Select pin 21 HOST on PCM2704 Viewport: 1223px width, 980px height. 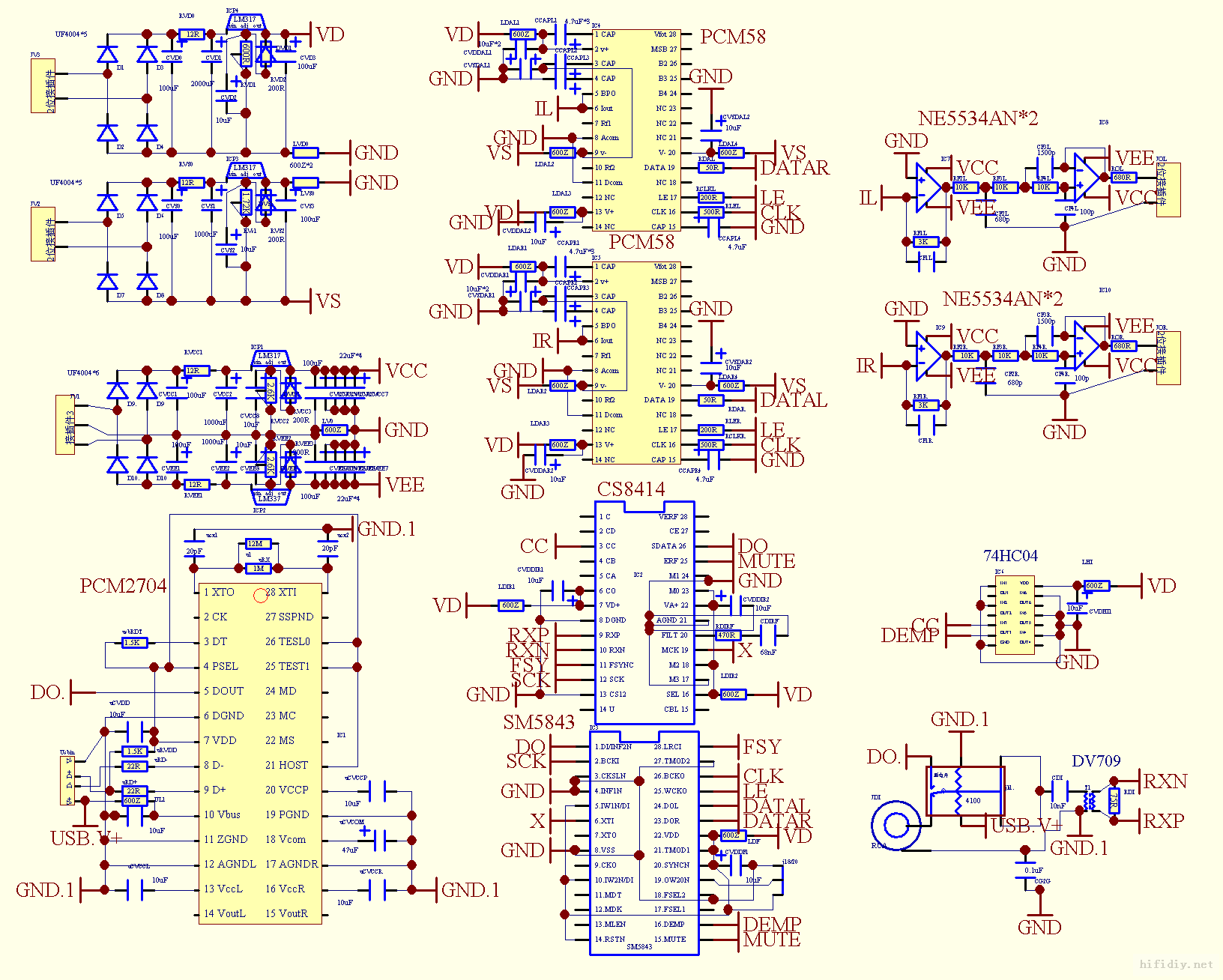tap(286, 765)
